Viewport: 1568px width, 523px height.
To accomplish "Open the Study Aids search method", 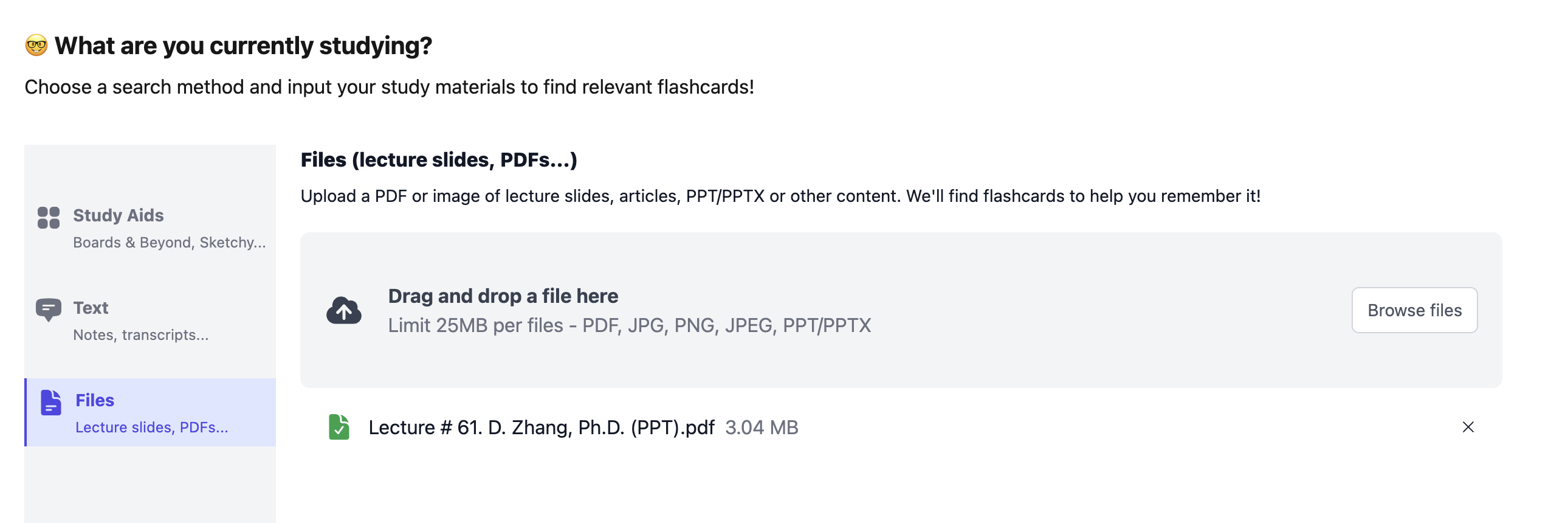I will pos(118,215).
